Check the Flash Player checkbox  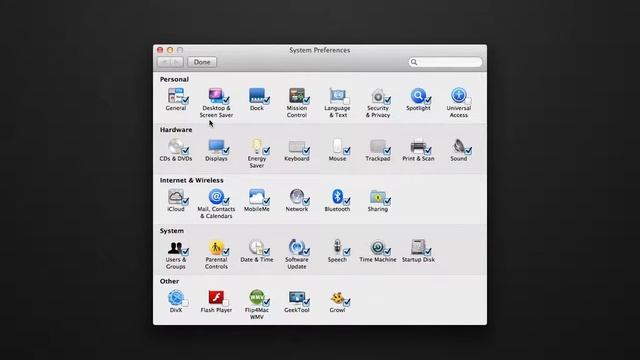[x=225, y=303]
